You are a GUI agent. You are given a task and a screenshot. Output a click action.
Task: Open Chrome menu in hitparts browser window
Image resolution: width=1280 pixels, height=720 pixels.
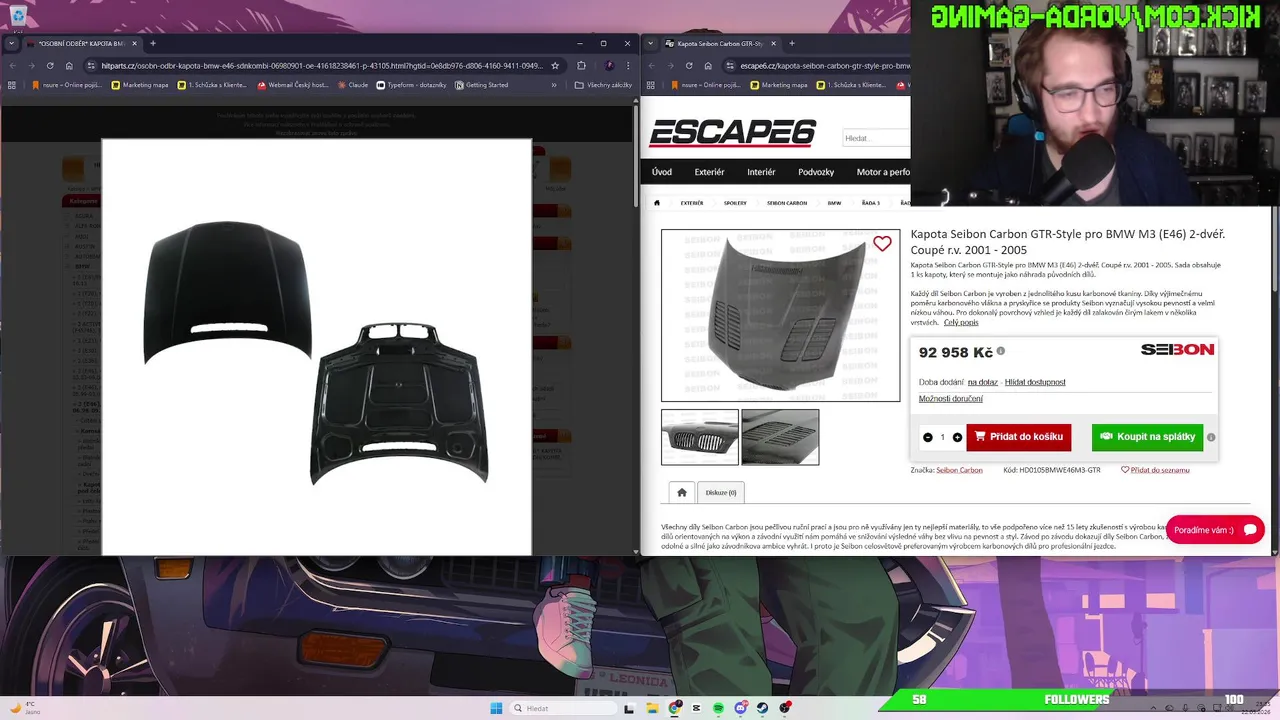click(628, 66)
